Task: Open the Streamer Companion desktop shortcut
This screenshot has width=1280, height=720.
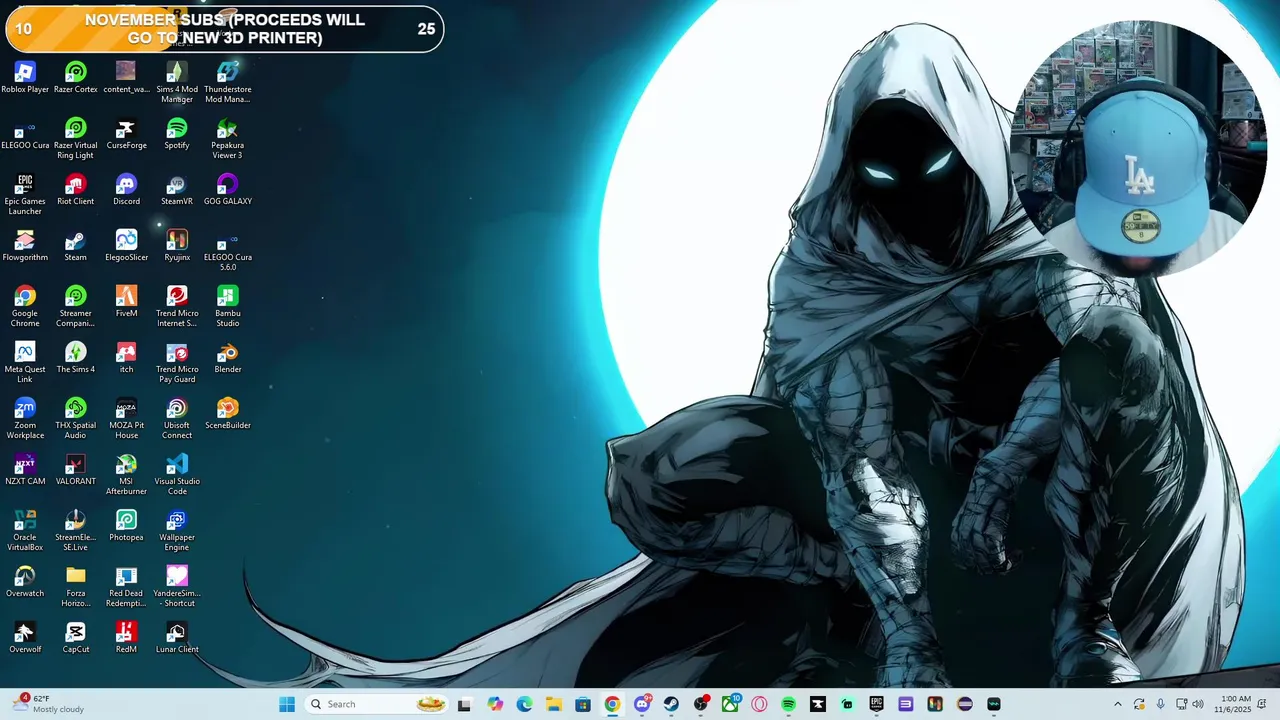Action: tap(76, 306)
